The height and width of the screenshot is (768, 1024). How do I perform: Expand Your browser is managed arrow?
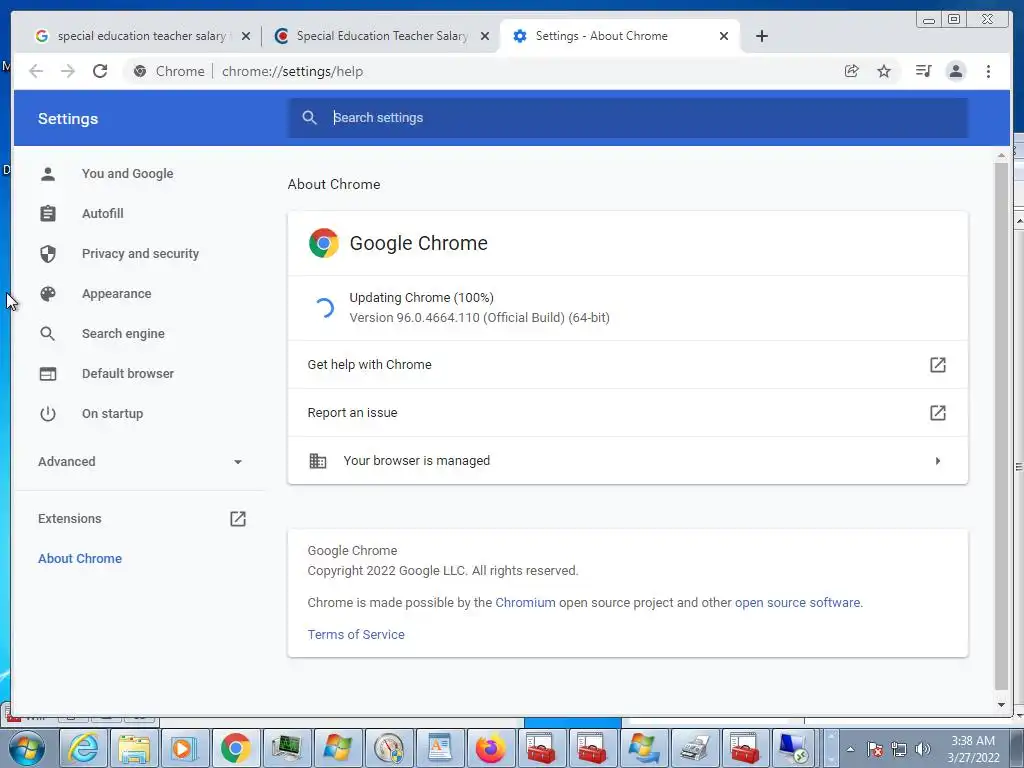(x=938, y=460)
